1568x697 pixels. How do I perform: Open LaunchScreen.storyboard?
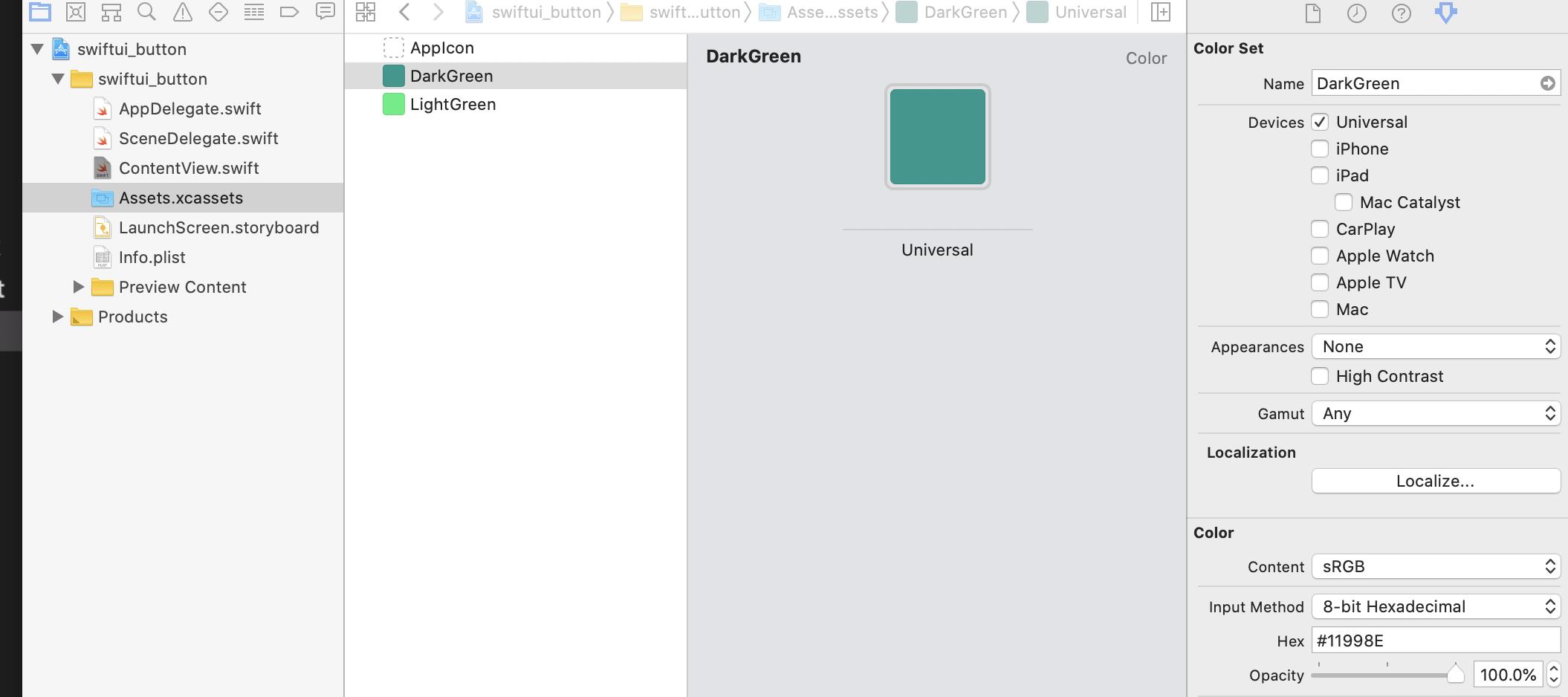(x=218, y=227)
